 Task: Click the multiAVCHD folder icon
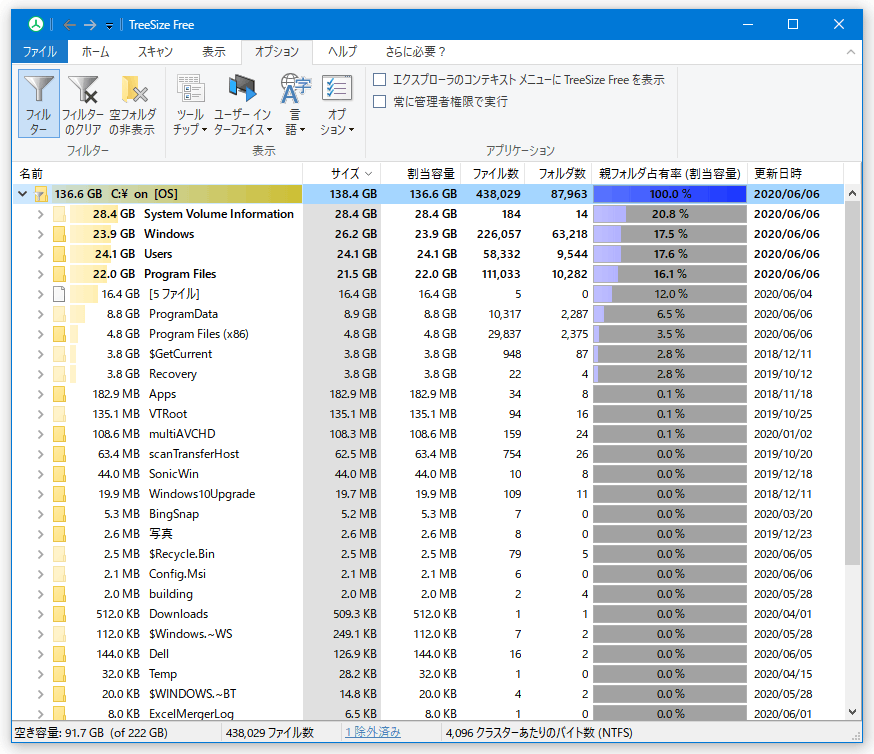59,434
